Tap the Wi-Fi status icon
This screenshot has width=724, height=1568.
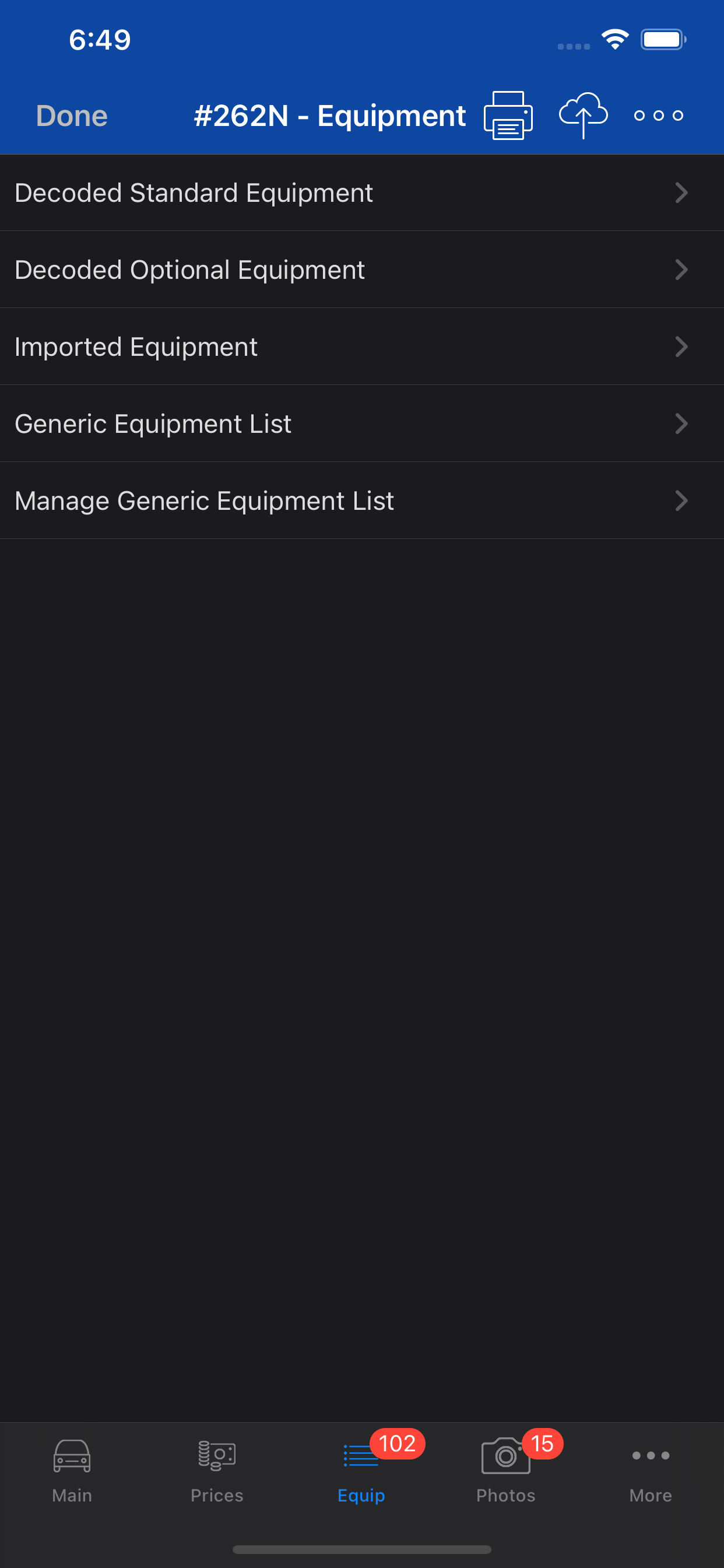pyautogui.click(x=615, y=40)
